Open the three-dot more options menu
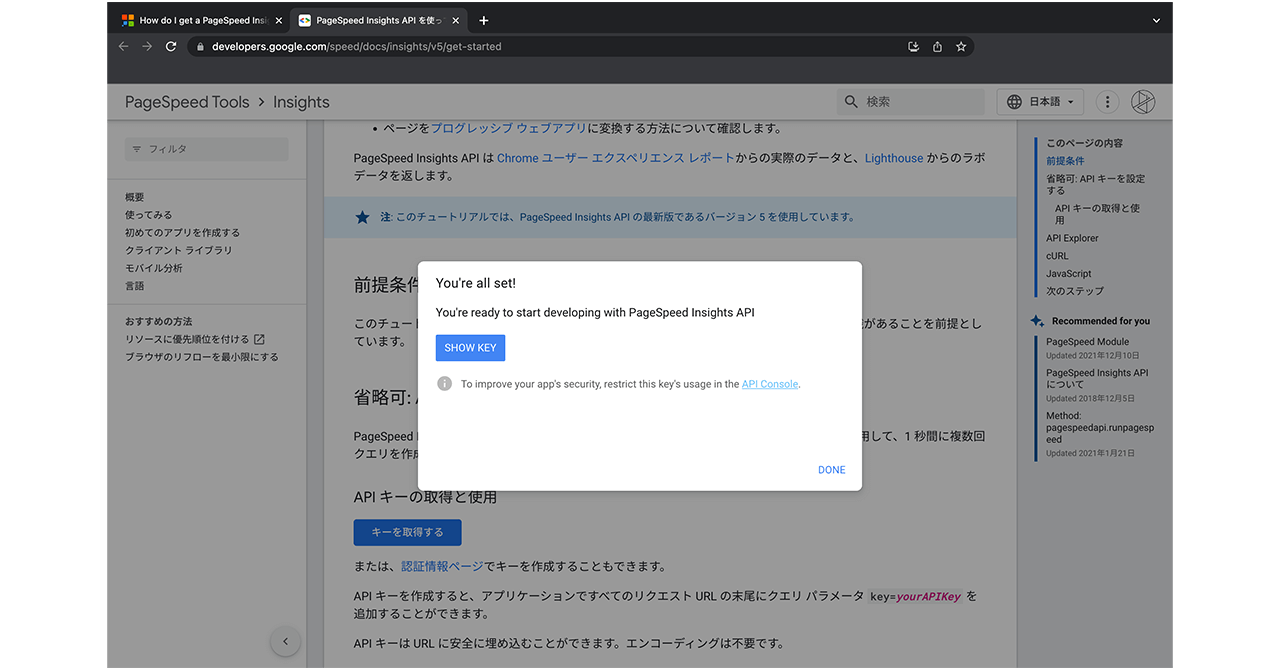This screenshot has width=1280, height=670. (x=1107, y=102)
